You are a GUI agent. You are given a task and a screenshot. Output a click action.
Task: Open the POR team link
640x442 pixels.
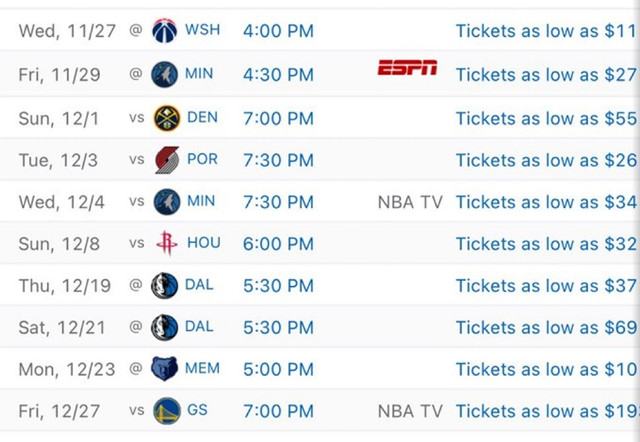202,159
